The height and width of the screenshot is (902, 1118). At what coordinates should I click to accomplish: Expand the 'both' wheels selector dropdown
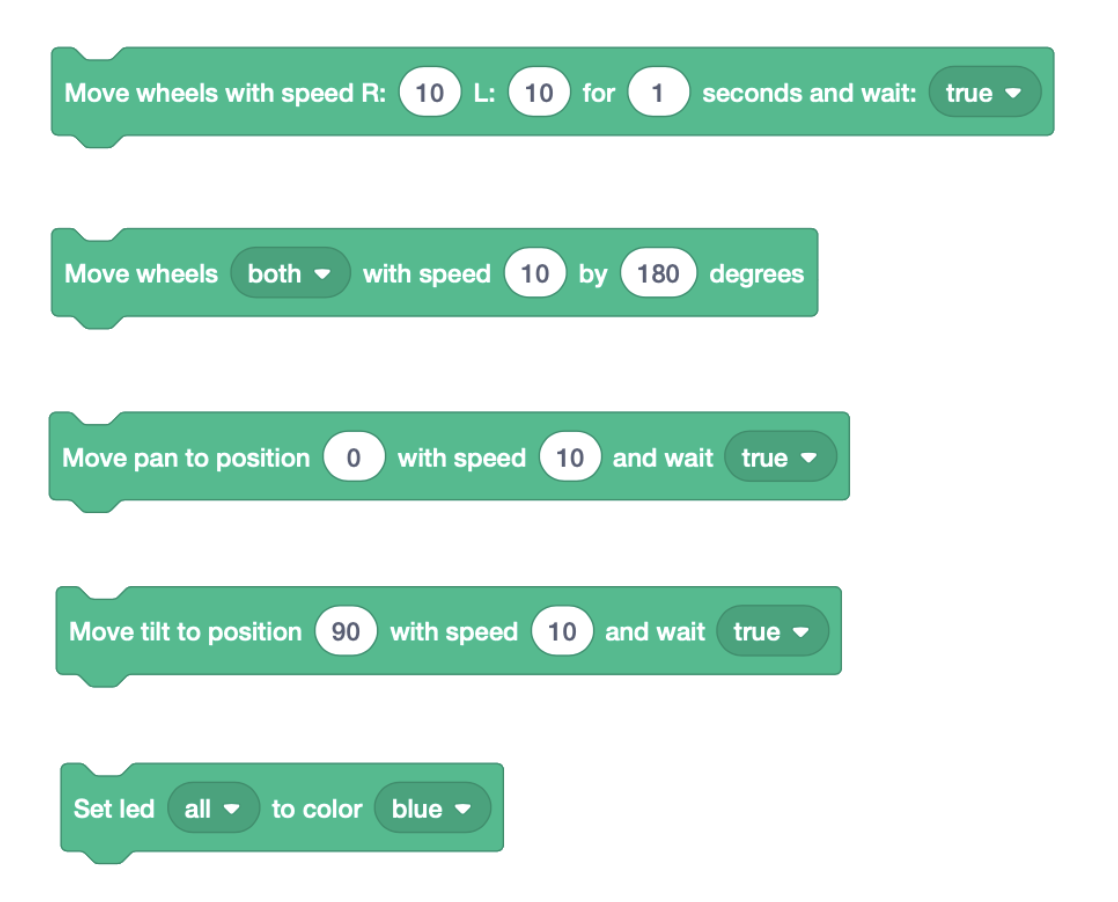(x=290, y=274)
